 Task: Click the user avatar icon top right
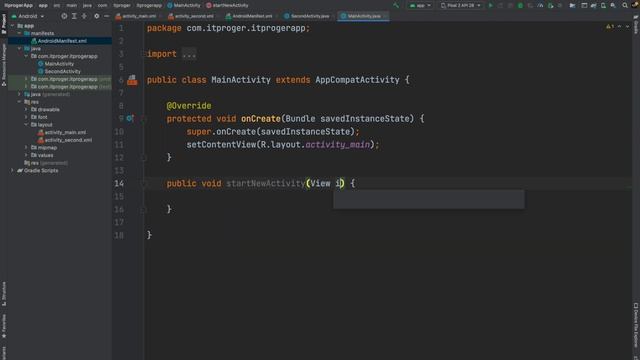pyautogui.click(x=635, y=4)
